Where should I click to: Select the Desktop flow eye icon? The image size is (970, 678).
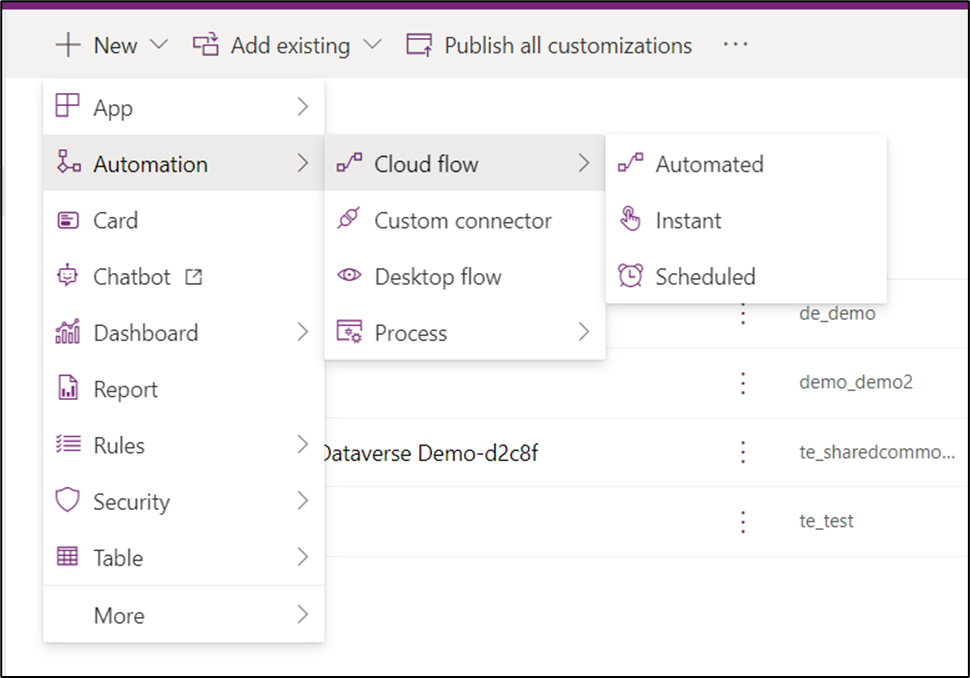(346, 277)
